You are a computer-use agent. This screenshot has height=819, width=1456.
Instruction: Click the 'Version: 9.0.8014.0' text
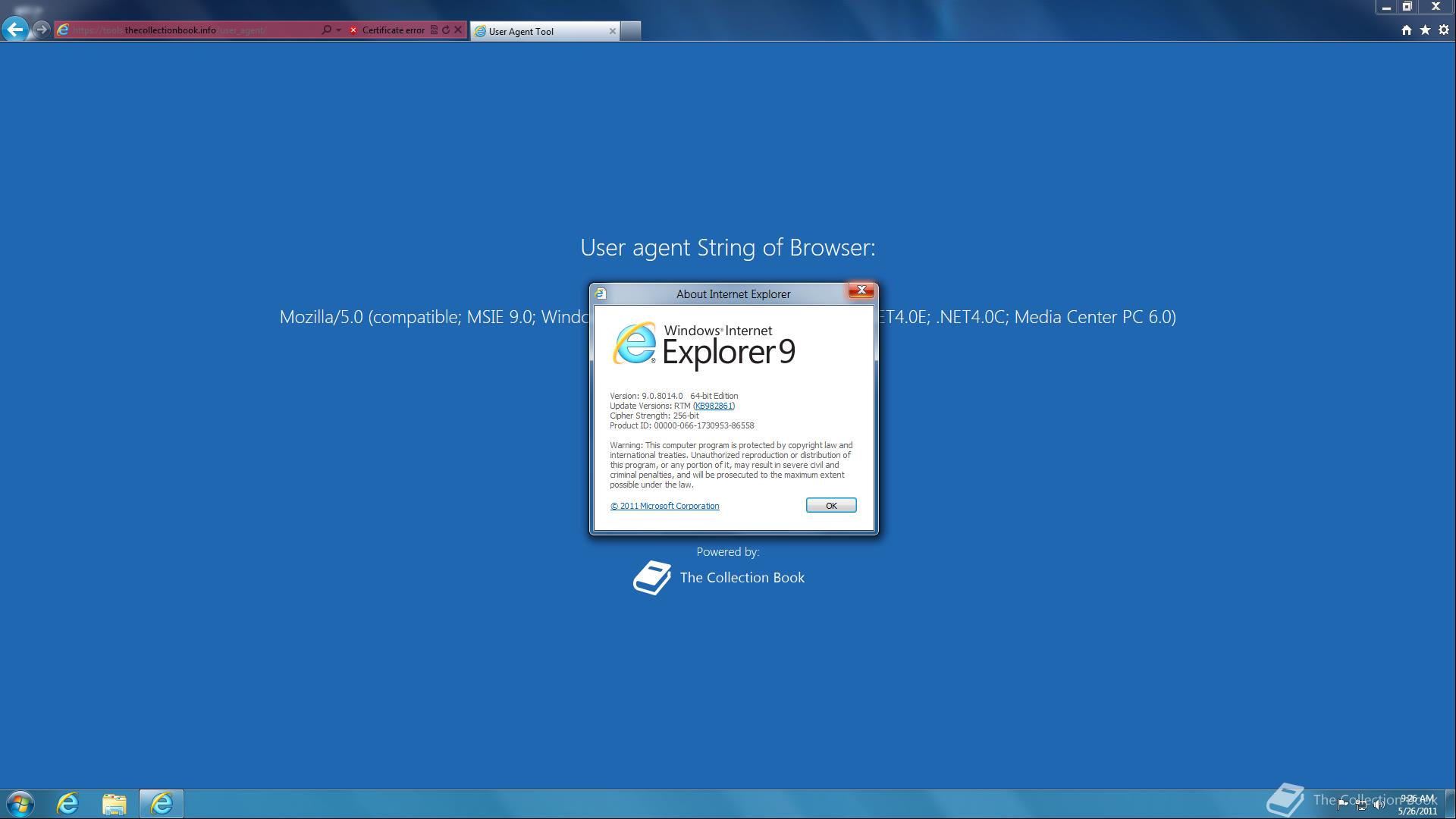[x=646, y=396]
